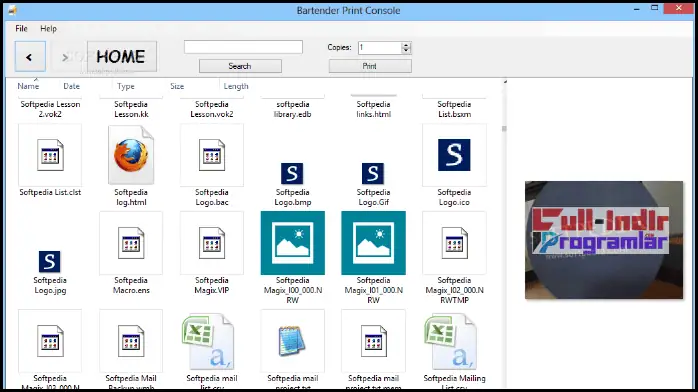Screen dimensions: 698x392
Task: Click the preview image in right panel
Action: click(604, 240)
